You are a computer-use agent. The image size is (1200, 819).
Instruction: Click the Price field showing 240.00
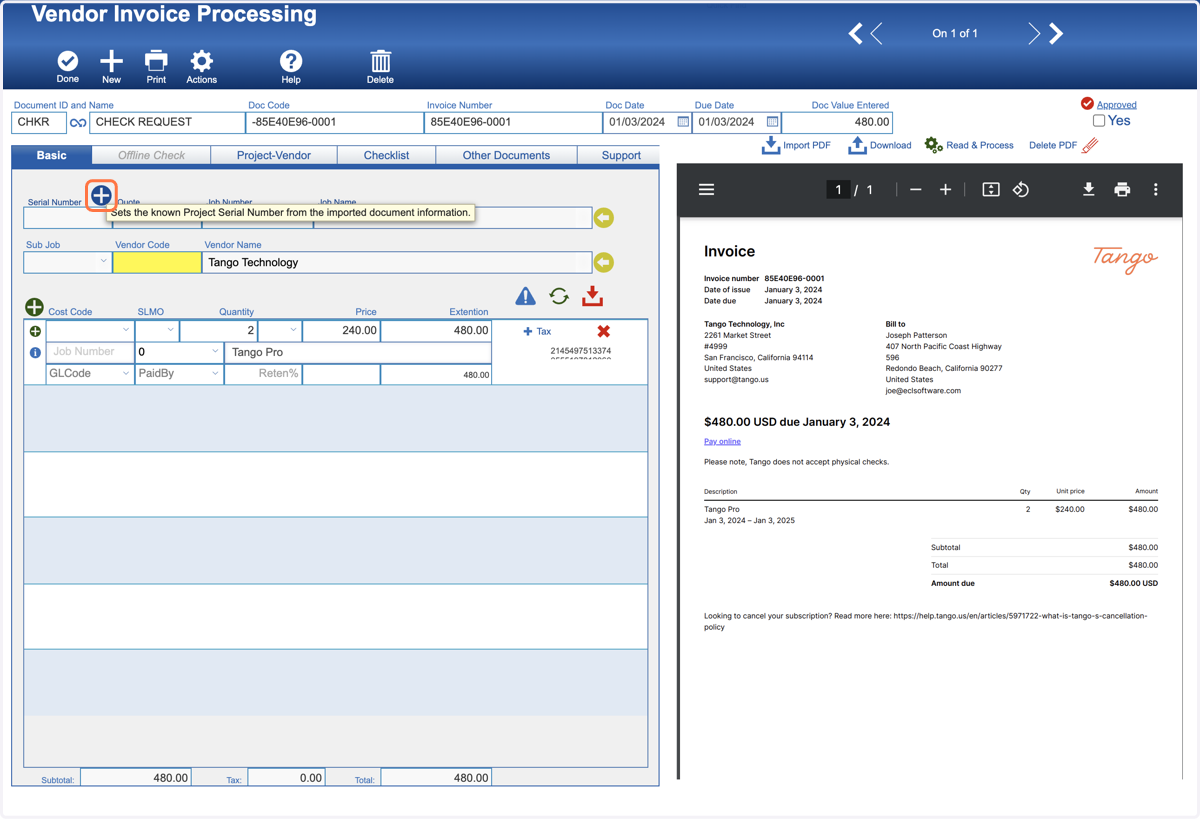click(x=341, y=330)
